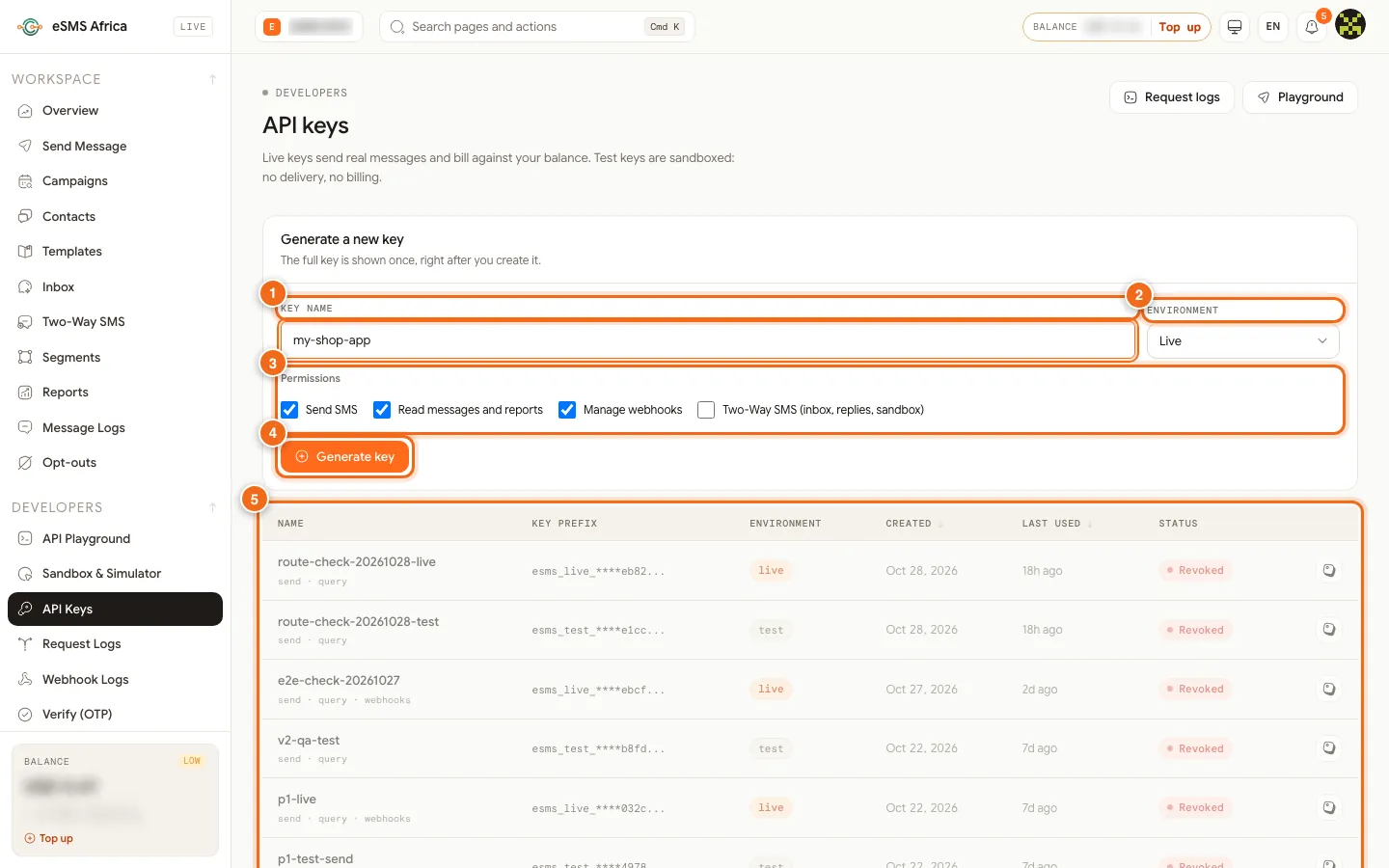Open Request Logs in the sidebar
This screenshot has height=868, width=1389.
tap(115, 644)
